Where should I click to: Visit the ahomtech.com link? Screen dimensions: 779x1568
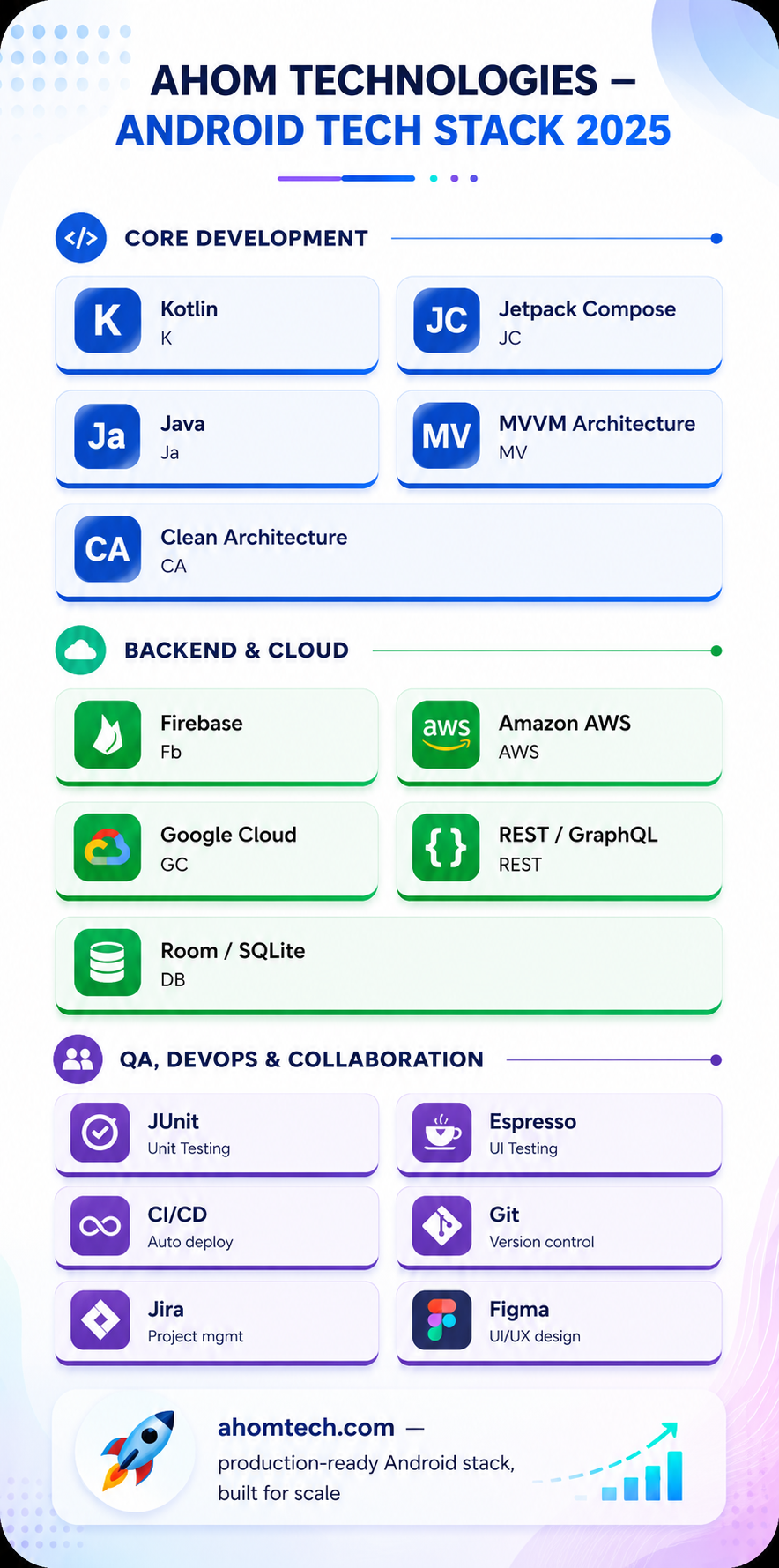pos(306,1428)
